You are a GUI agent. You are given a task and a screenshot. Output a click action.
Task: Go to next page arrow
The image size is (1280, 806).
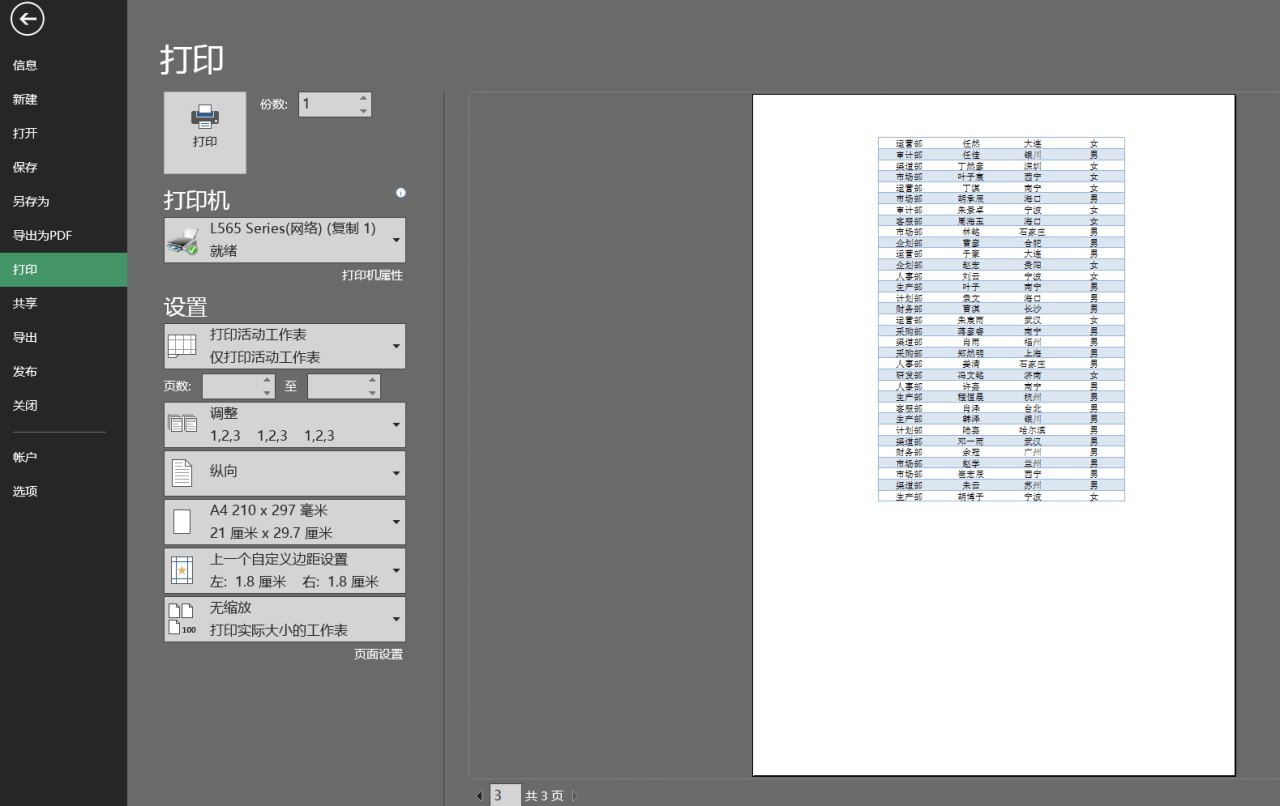575,796
